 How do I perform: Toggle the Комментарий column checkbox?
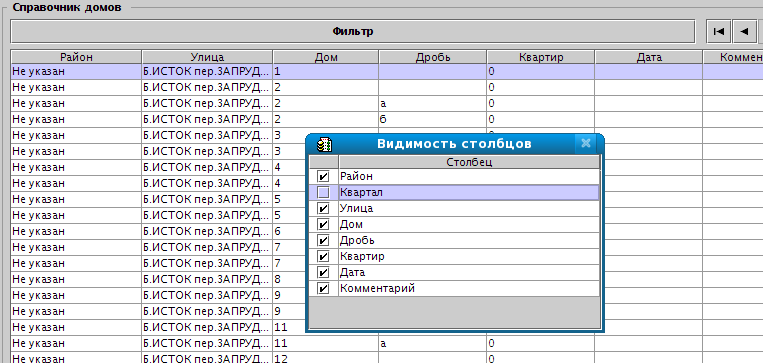point(323,289)
